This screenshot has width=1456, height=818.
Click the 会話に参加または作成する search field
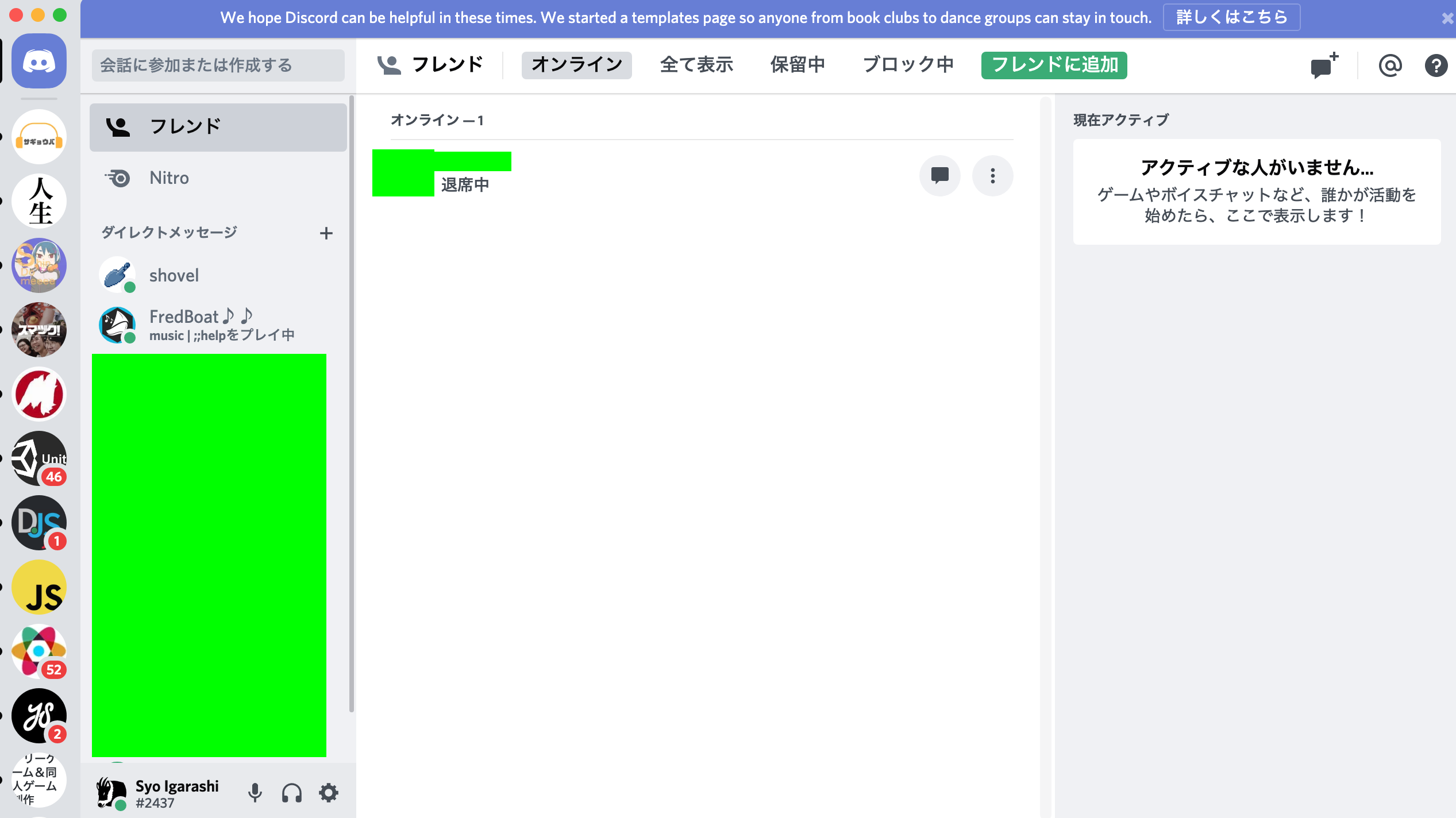[x=218, y=65]
